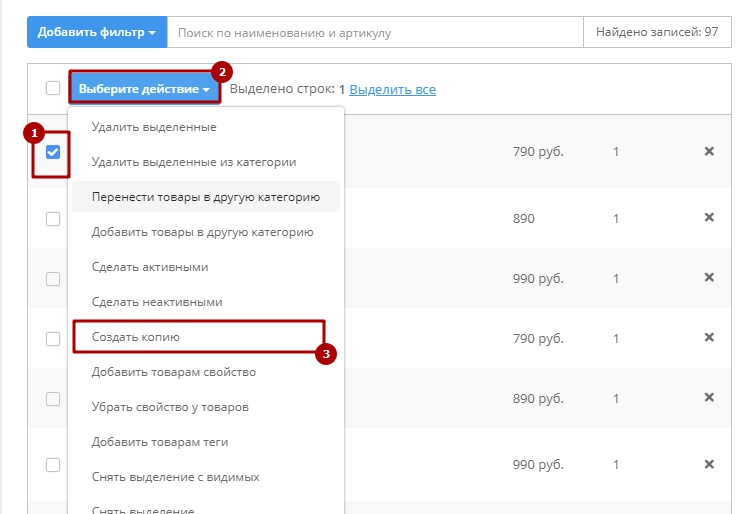Delete the first 990 руб. row with its X icon
The height and width of the screenshot is (514, 740).
tap(709, 277)
